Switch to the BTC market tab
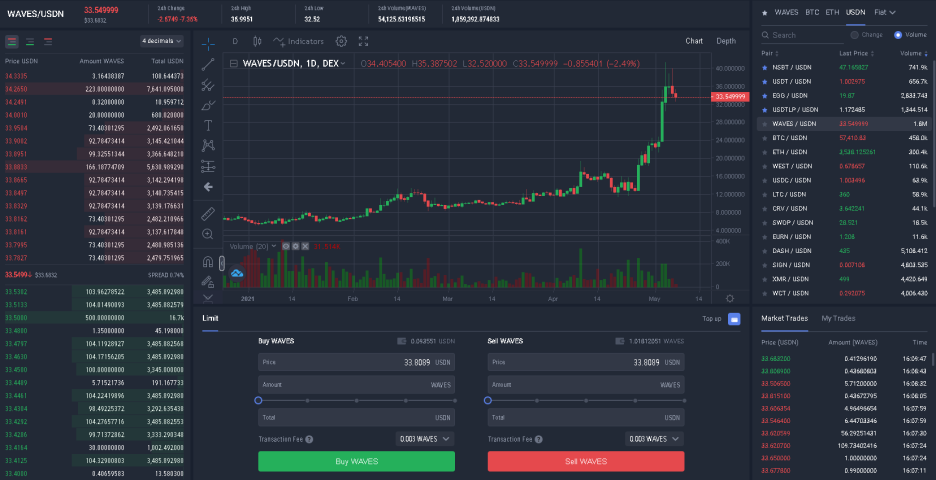This screenshot has height=480, width=936. point(812,12)
